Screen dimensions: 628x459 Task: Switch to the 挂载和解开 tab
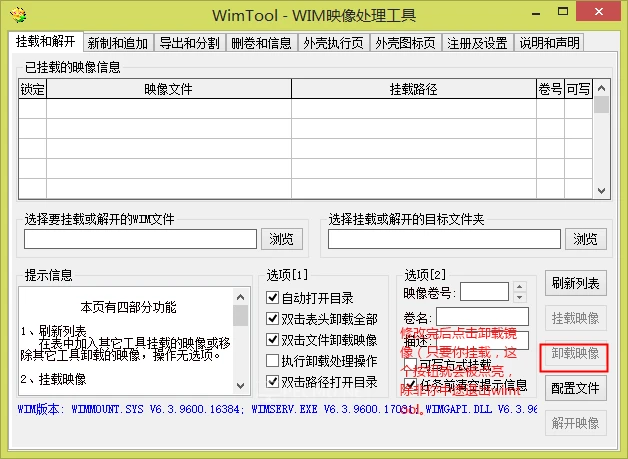pyautogui.click(x=46, y=41)
